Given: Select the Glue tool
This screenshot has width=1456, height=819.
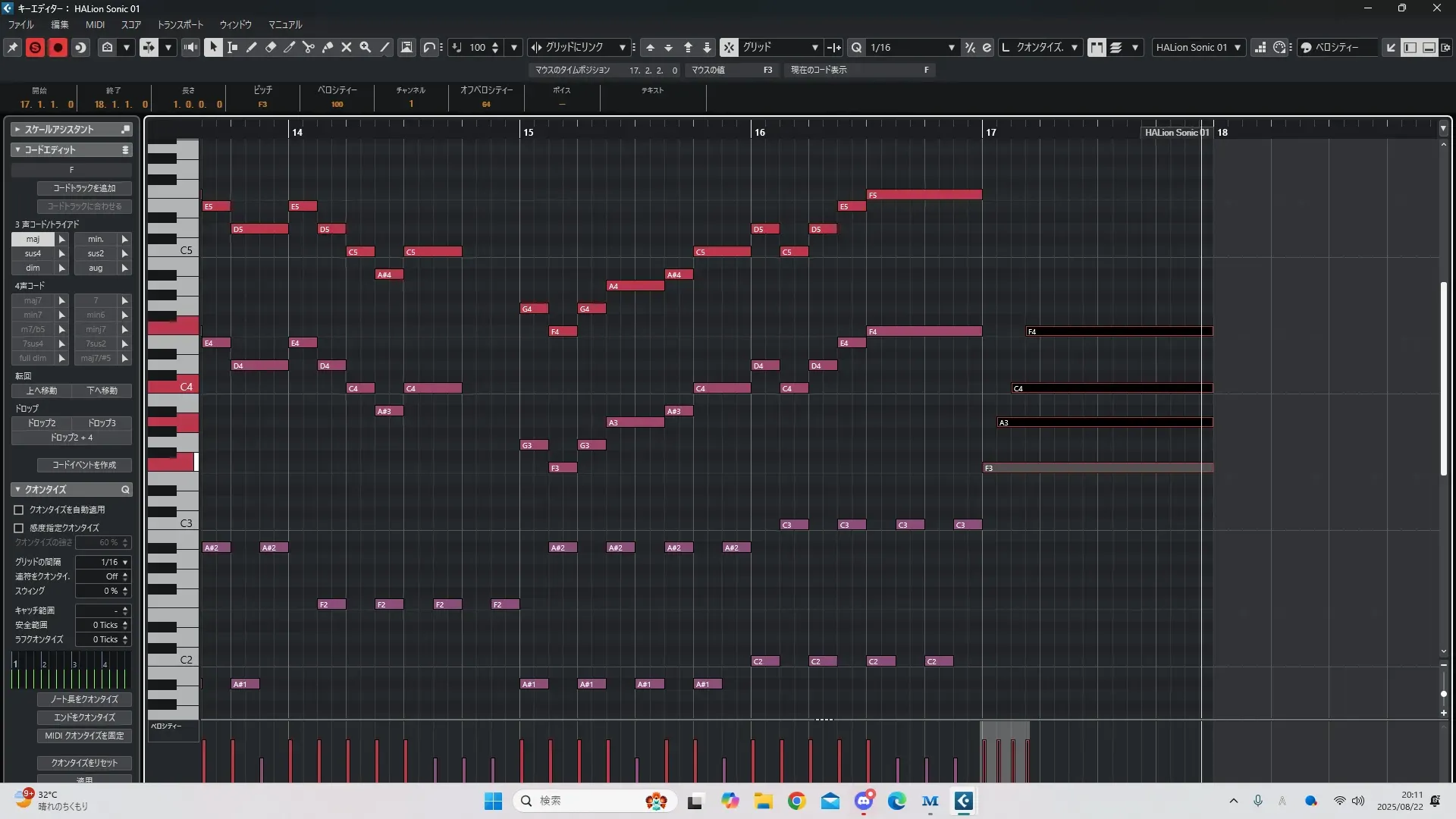Looking at the screenshot, I should tap(328, 47).
